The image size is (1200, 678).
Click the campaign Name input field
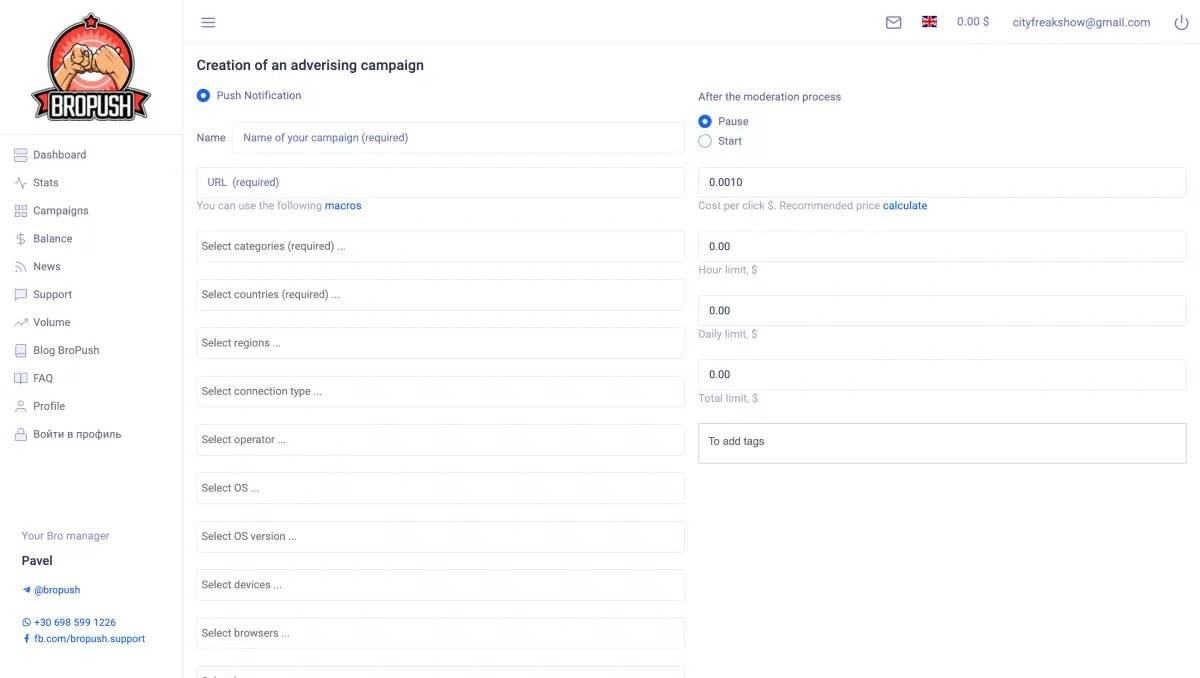458,138
